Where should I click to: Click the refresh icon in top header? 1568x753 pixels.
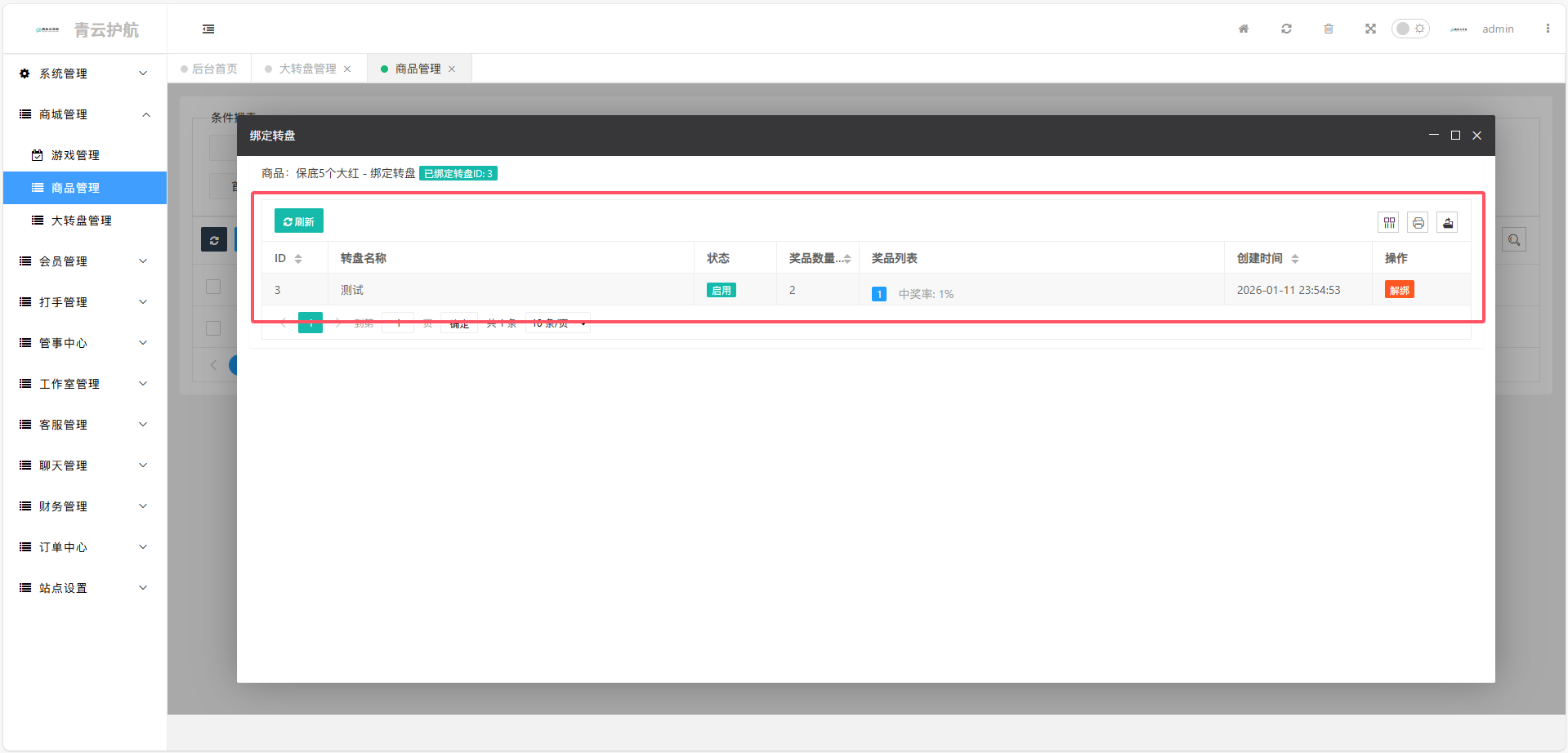pyautogui.click(x=1286, y=29)
